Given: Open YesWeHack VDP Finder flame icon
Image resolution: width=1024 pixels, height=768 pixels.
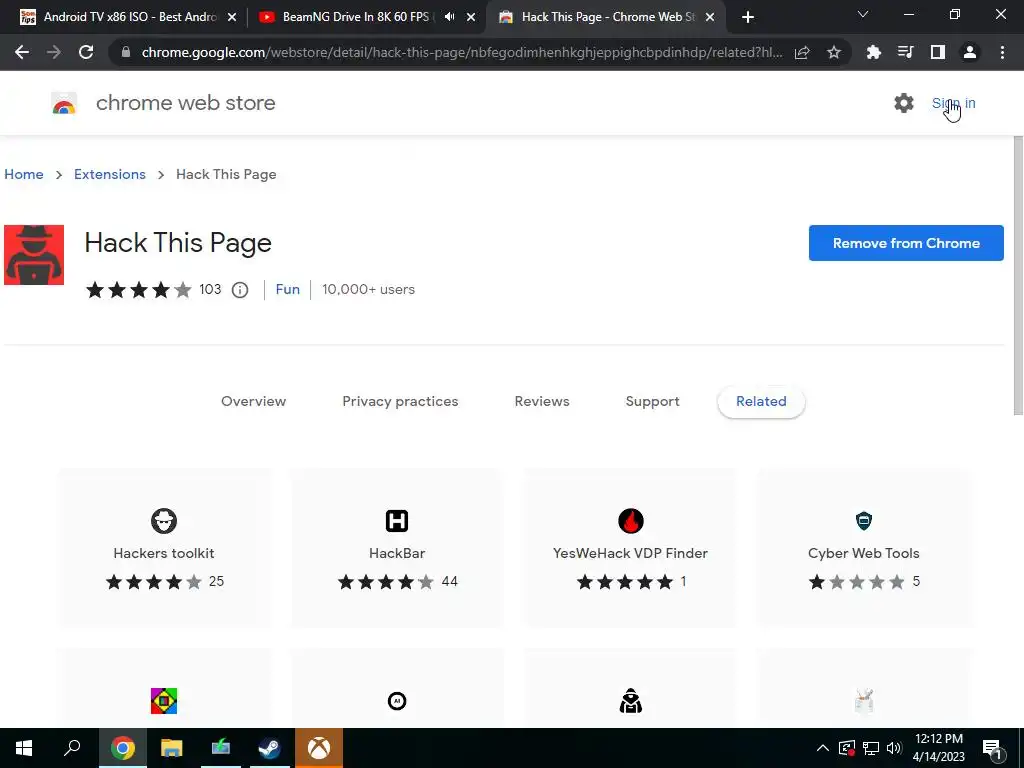Looking at the screenshot, I should tap(631, 520).
